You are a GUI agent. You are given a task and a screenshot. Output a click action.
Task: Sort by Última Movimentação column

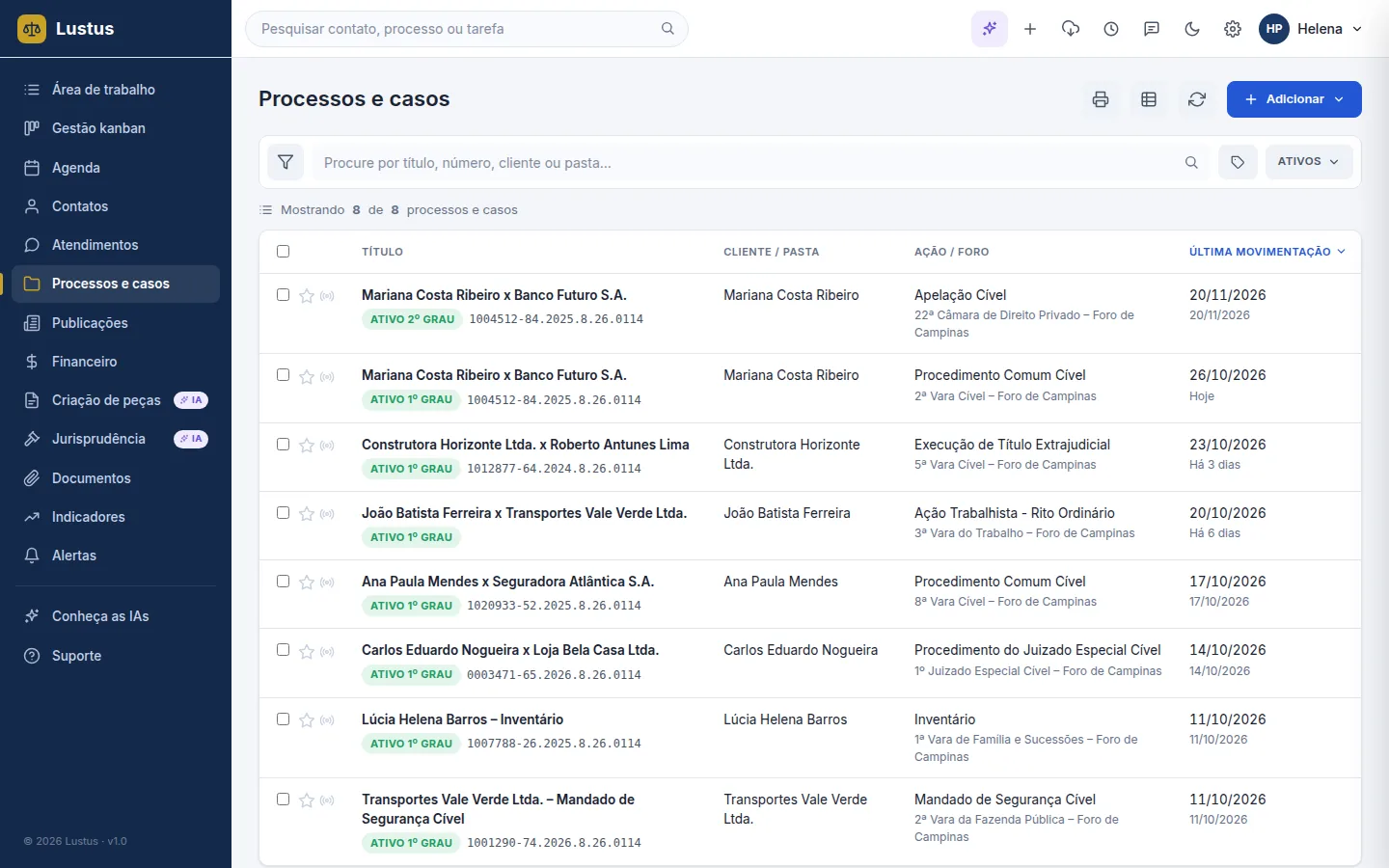(1266, 252)
